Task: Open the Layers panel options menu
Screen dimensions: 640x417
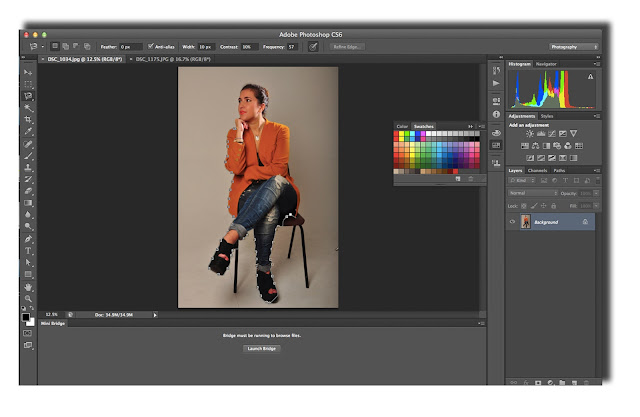Action: click(597, 171)
